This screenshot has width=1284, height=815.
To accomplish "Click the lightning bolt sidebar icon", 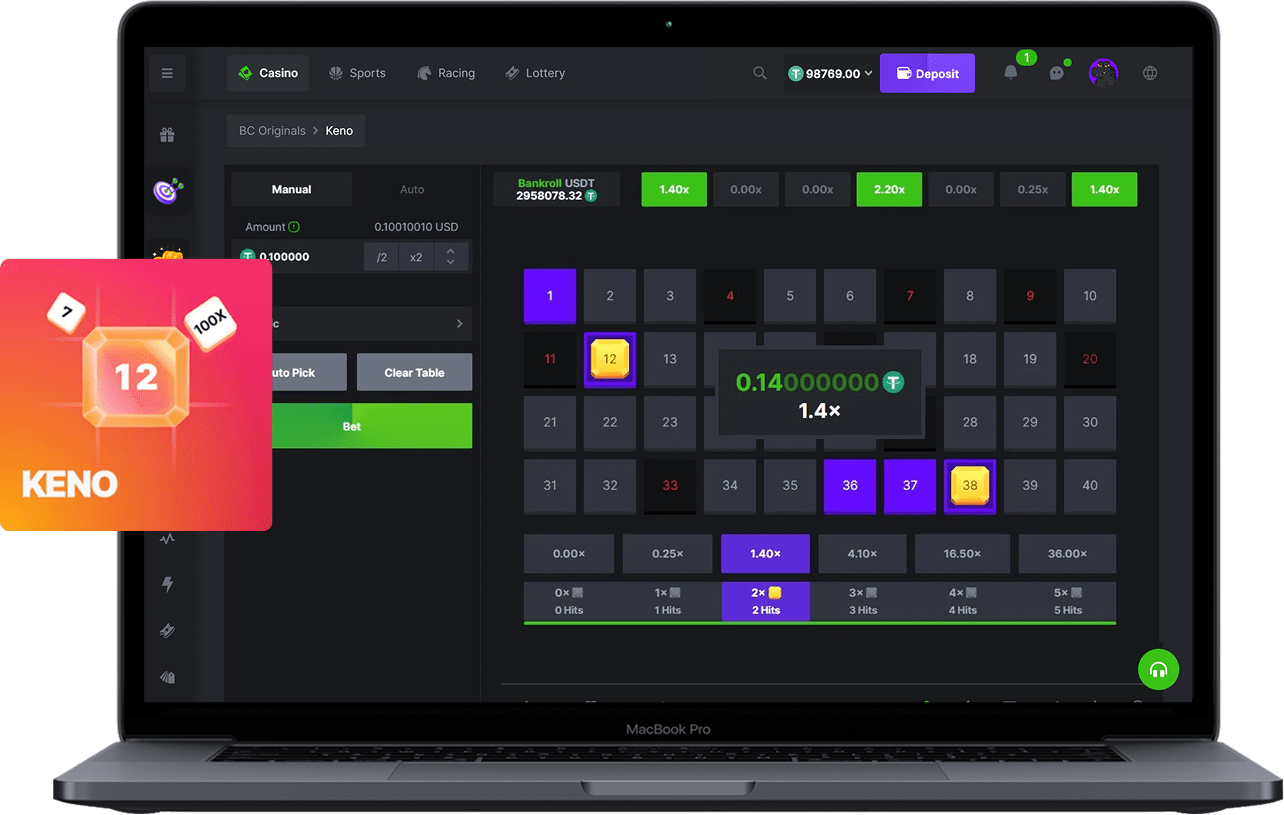I will 167,584.
